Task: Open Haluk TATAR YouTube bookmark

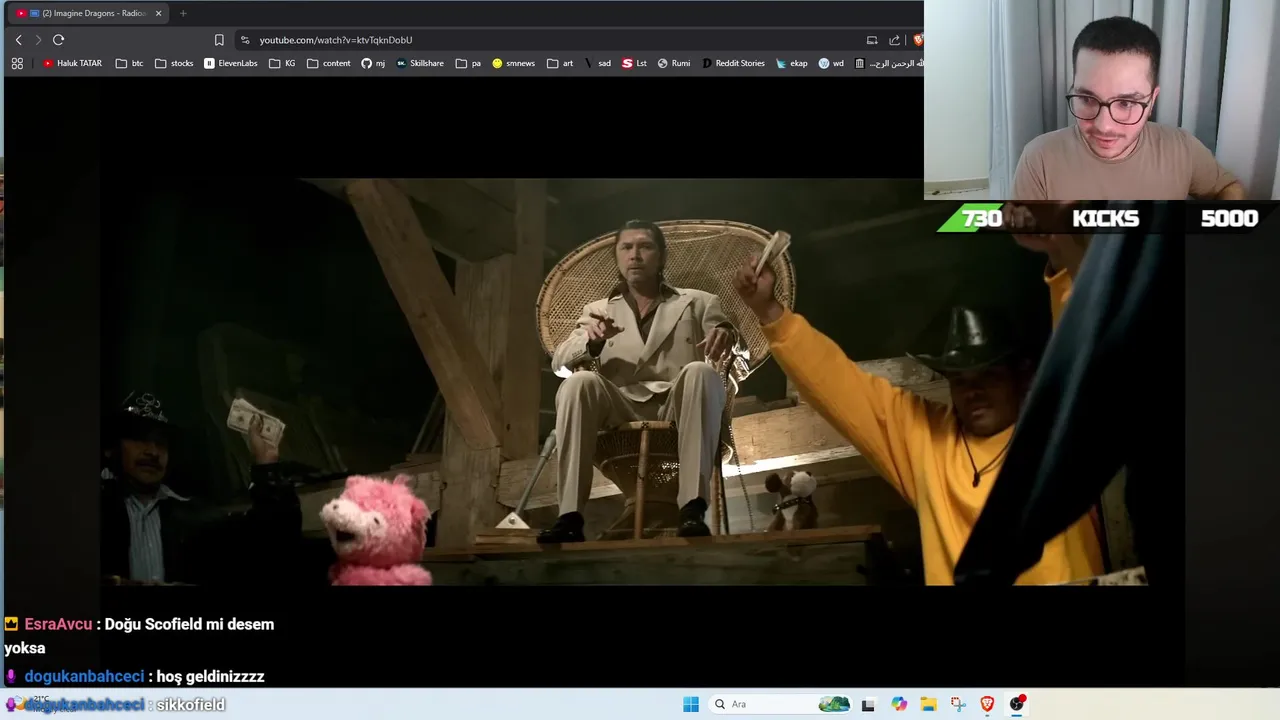Action: [72, 63]
